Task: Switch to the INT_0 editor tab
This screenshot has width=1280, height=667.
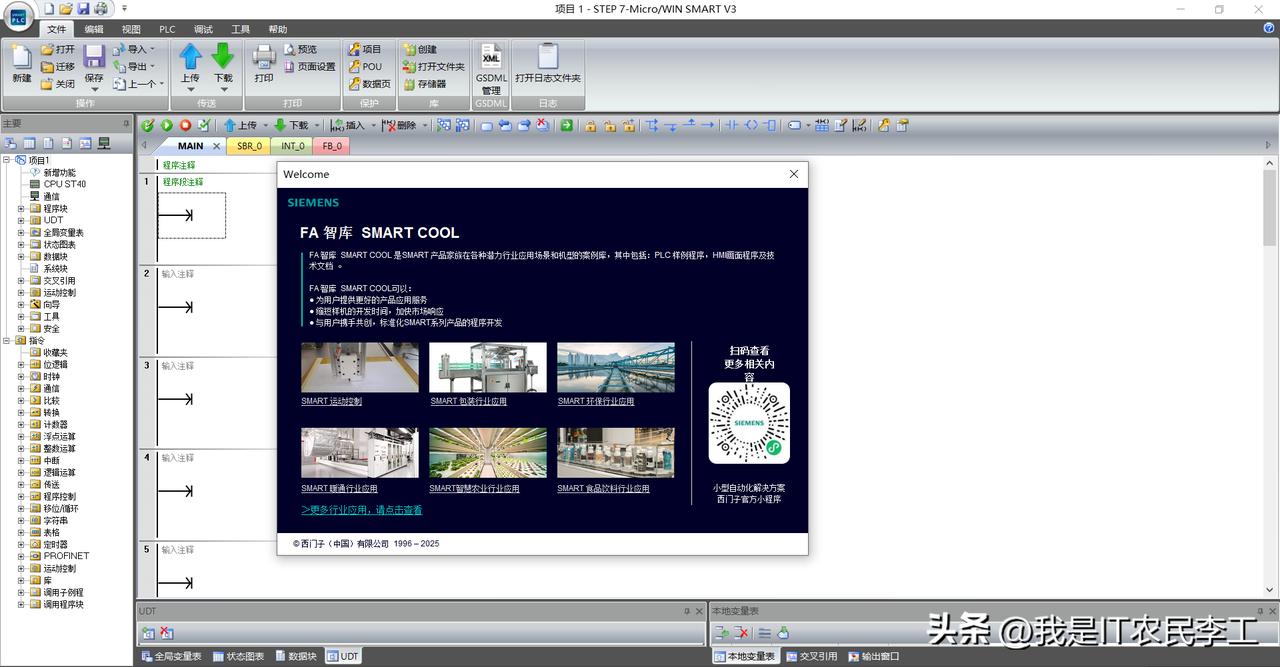Action: [x=293, y=146]
